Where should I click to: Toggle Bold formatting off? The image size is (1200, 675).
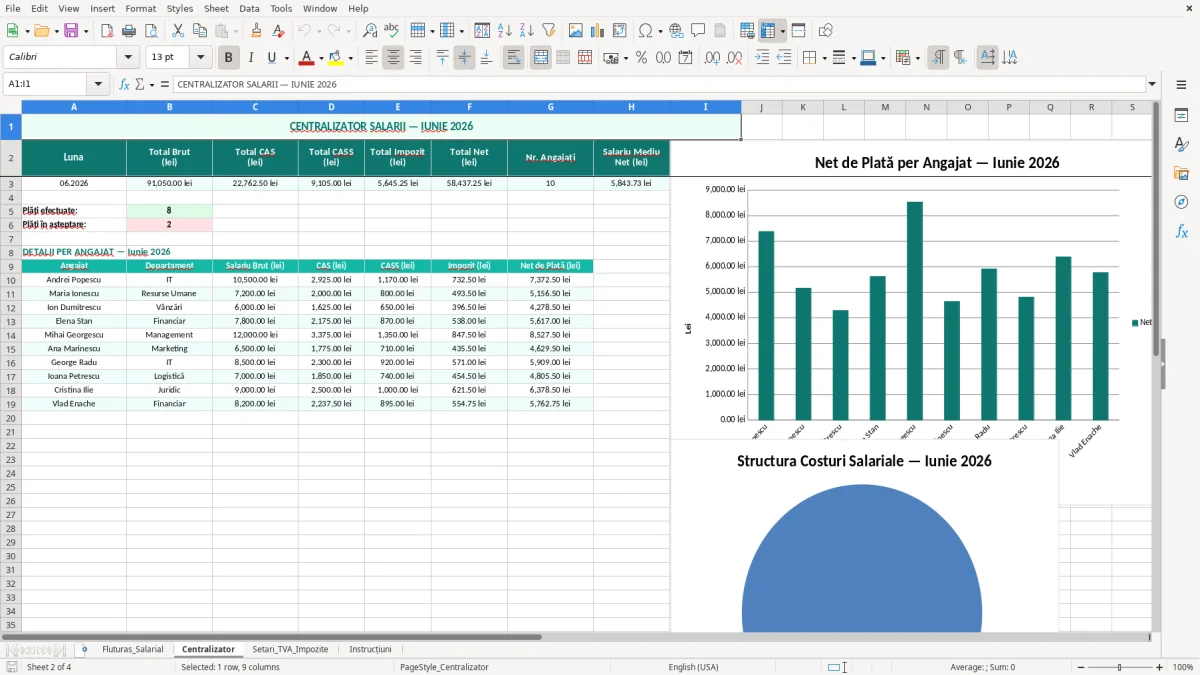click(x=229, y=58)
